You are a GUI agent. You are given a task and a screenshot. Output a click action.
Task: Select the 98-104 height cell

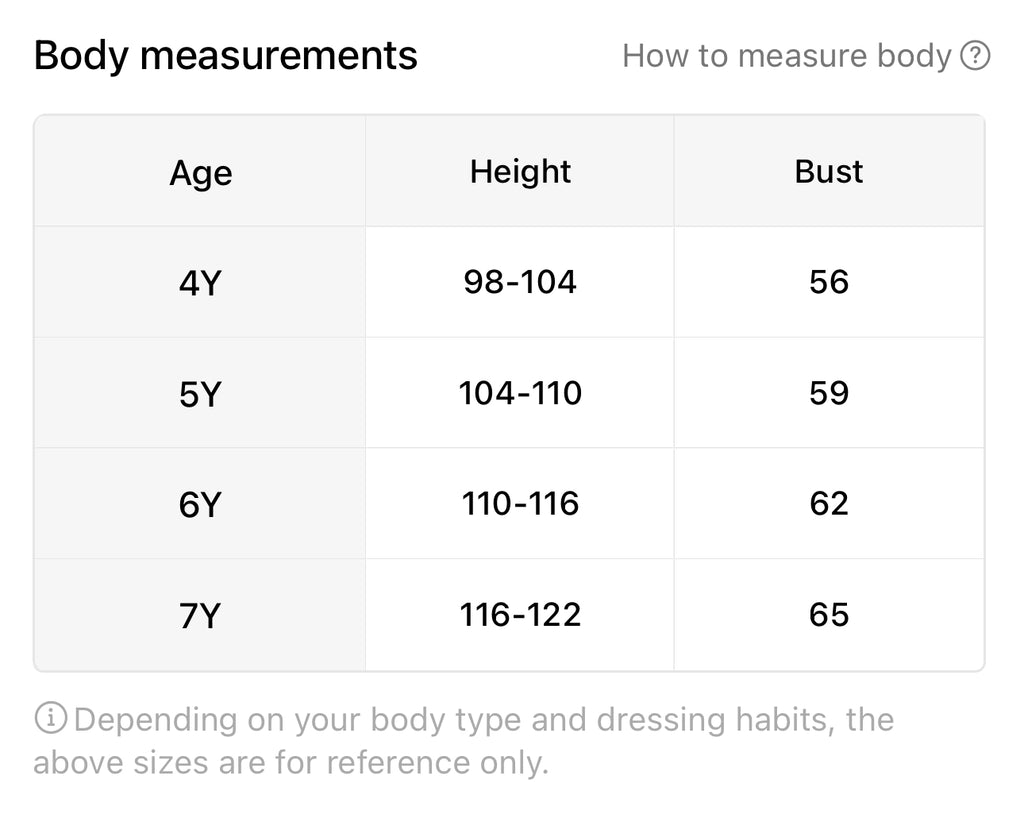[x=520, y=283]
